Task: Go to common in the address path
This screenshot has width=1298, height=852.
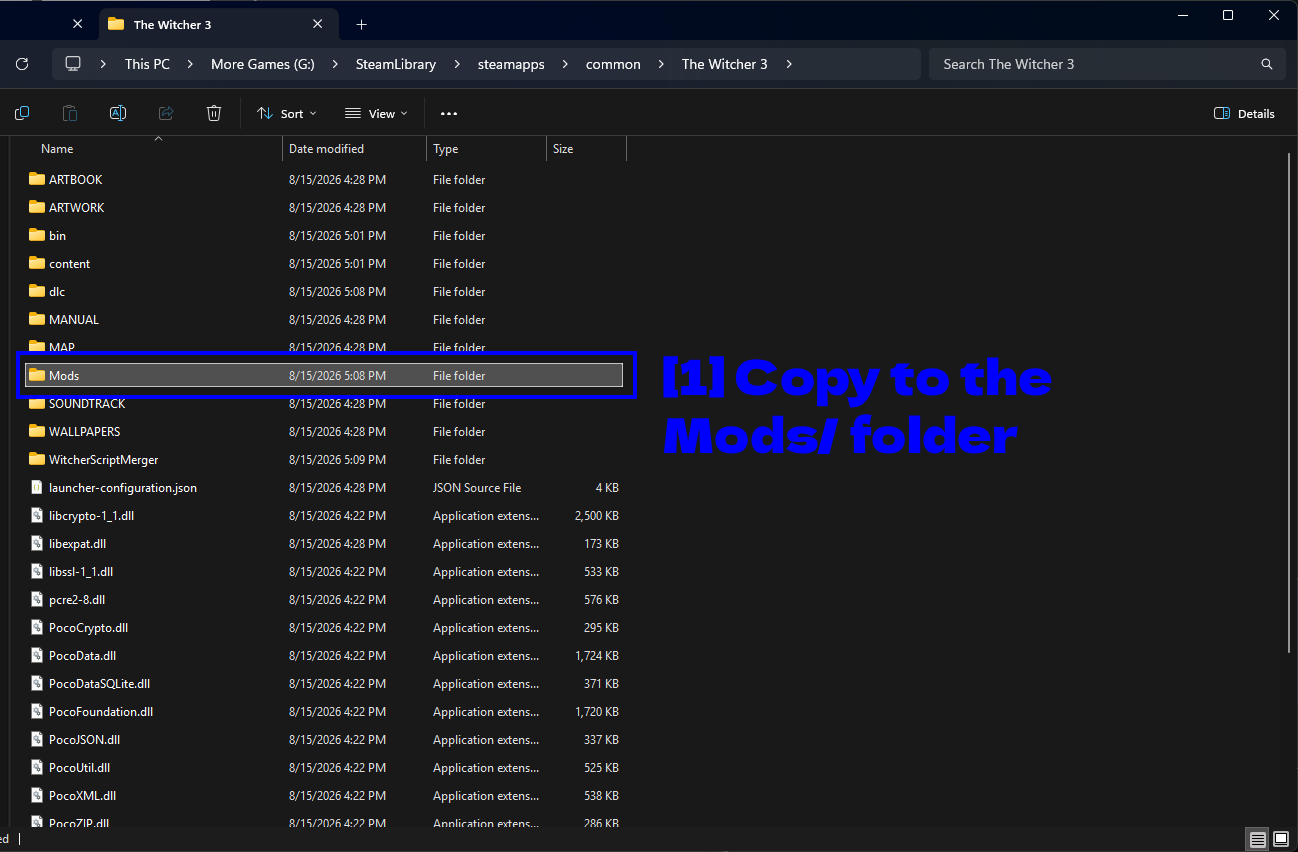Action: coord(613,64)
